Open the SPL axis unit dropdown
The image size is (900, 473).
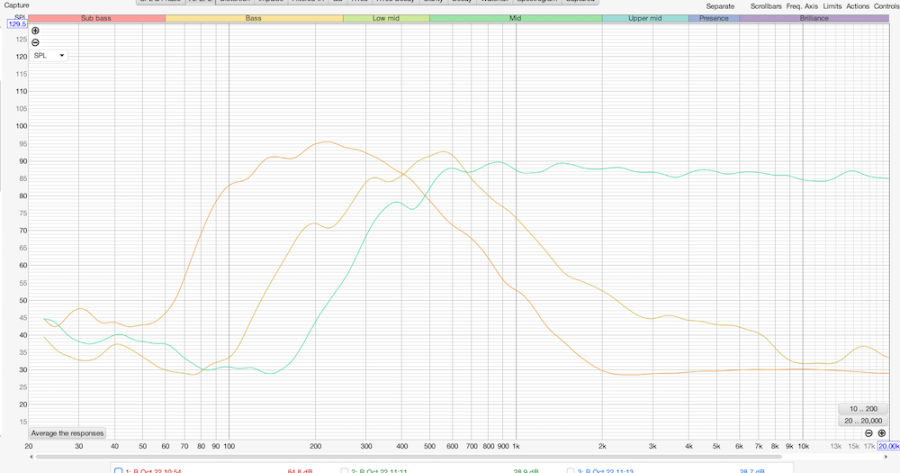49,56
